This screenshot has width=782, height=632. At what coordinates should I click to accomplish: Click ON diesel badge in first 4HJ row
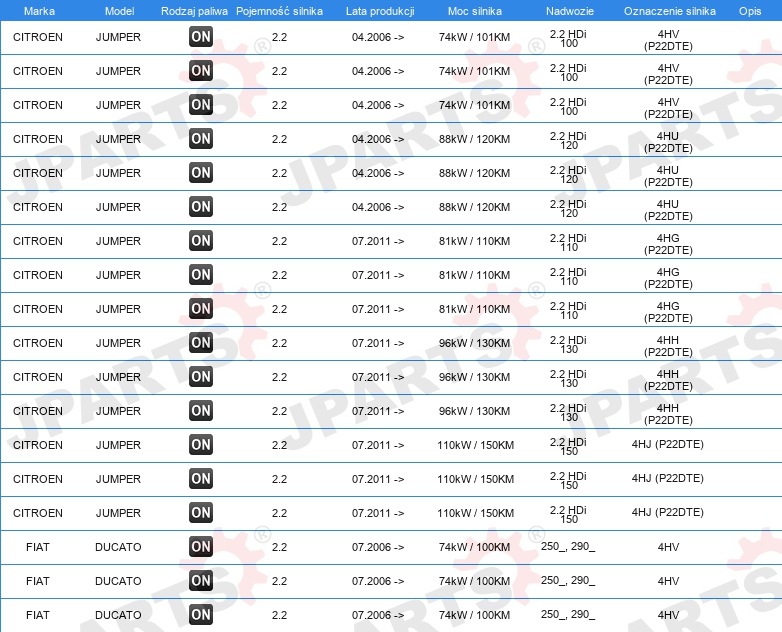201,444
